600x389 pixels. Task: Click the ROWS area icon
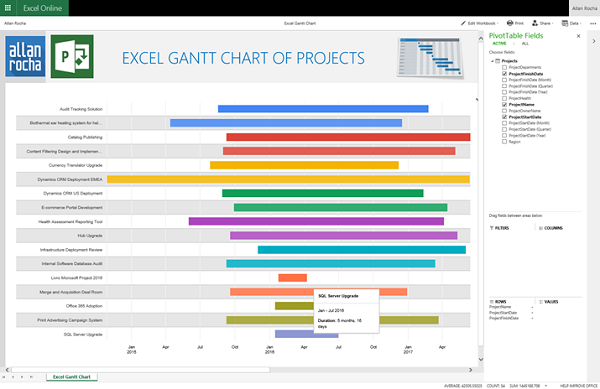pyautogui.click(x=491, y=302)
